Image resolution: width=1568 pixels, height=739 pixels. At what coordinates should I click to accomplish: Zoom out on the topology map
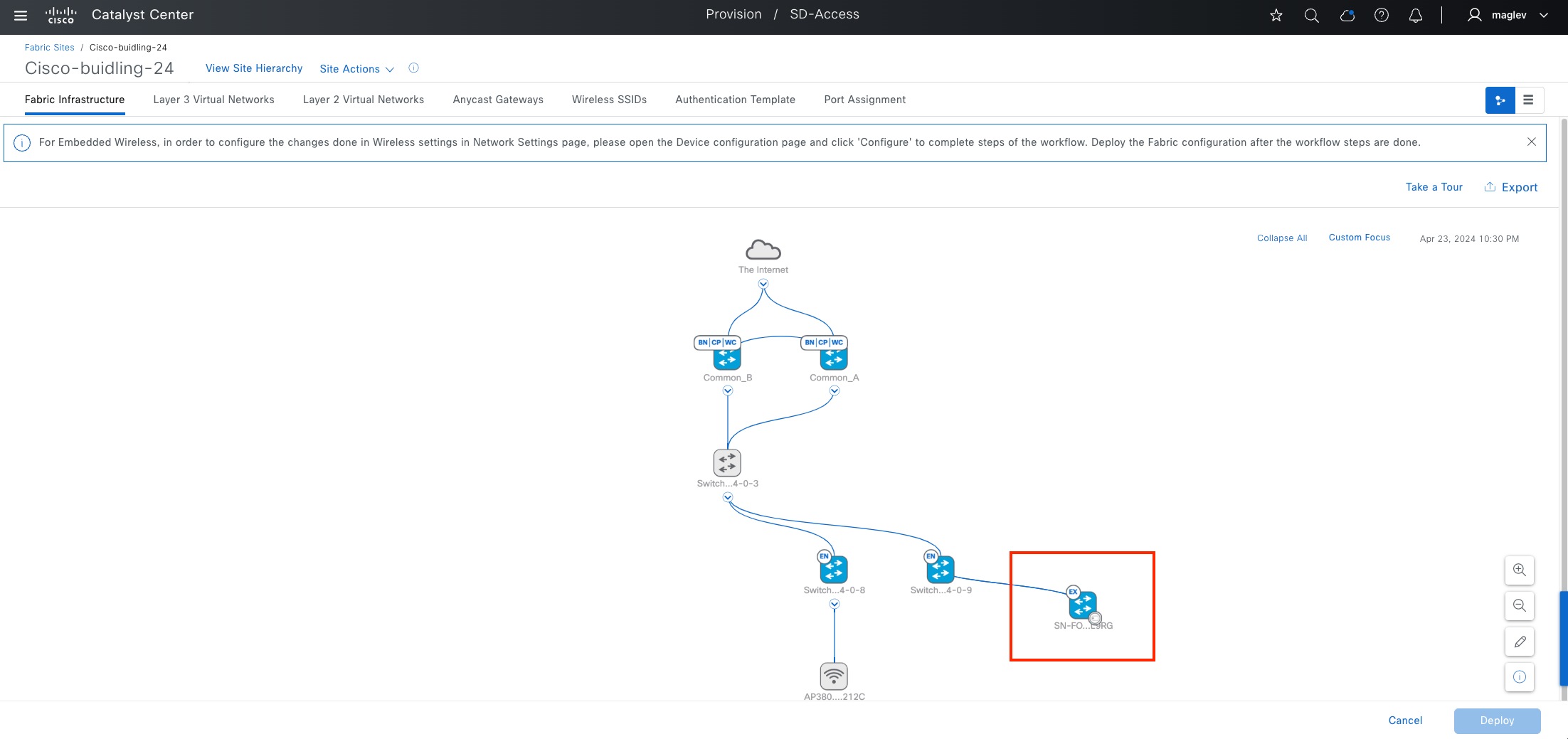click(x=1520, y=605)
